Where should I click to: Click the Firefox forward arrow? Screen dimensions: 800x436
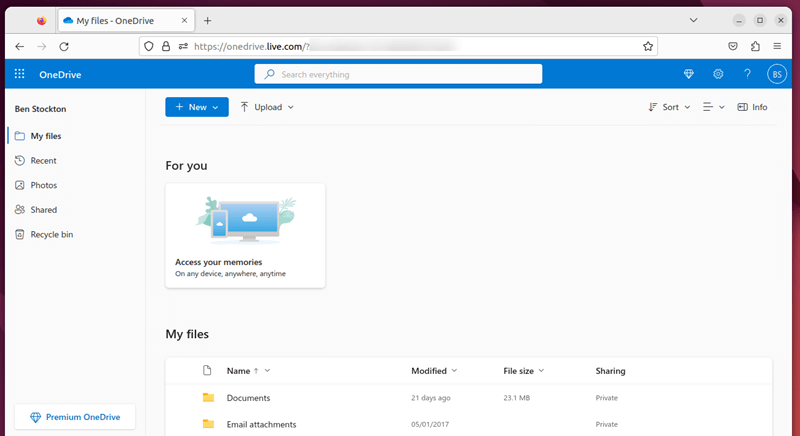(42, 46)
